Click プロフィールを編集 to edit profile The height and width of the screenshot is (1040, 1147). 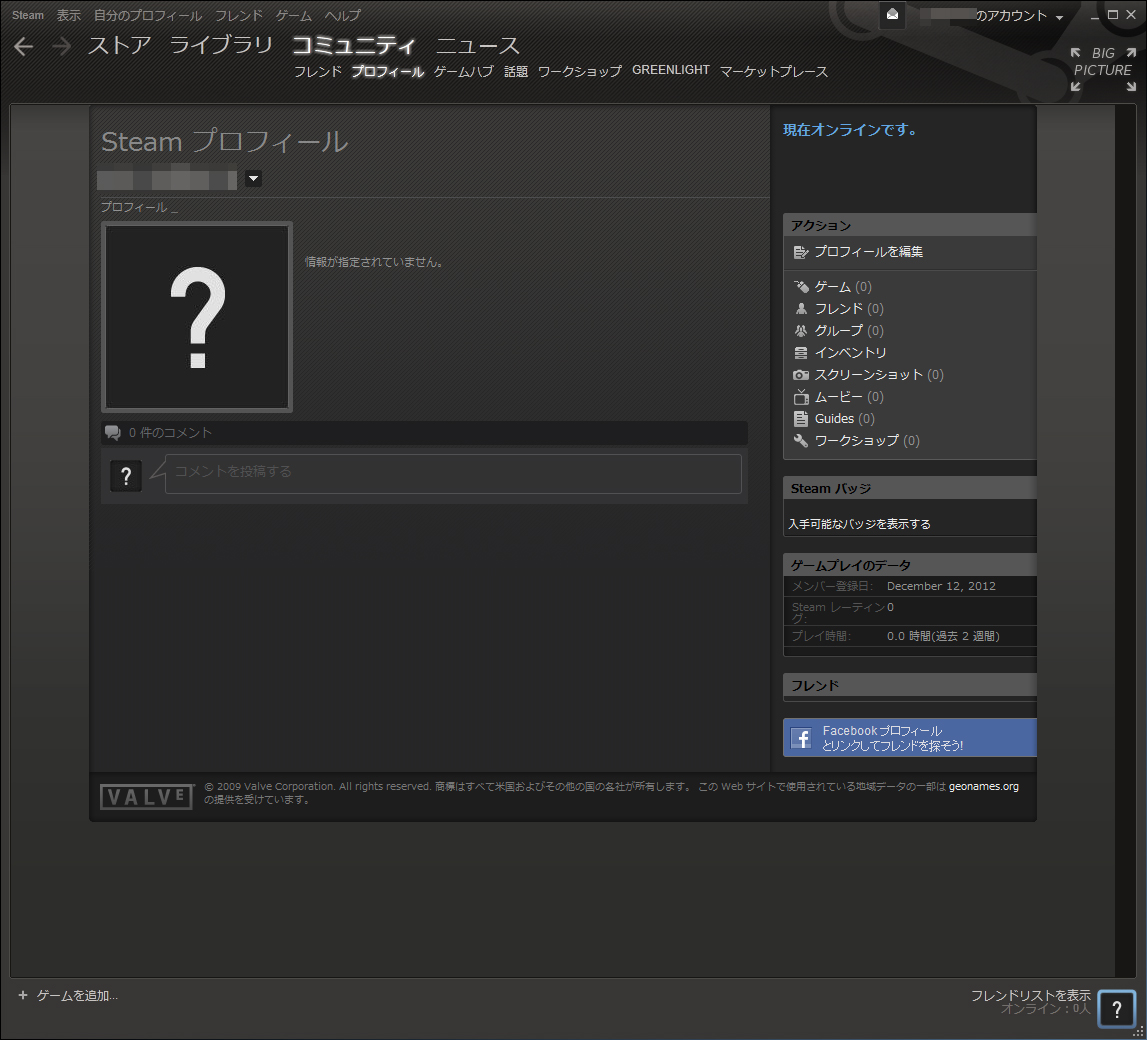tap(867, 252)
